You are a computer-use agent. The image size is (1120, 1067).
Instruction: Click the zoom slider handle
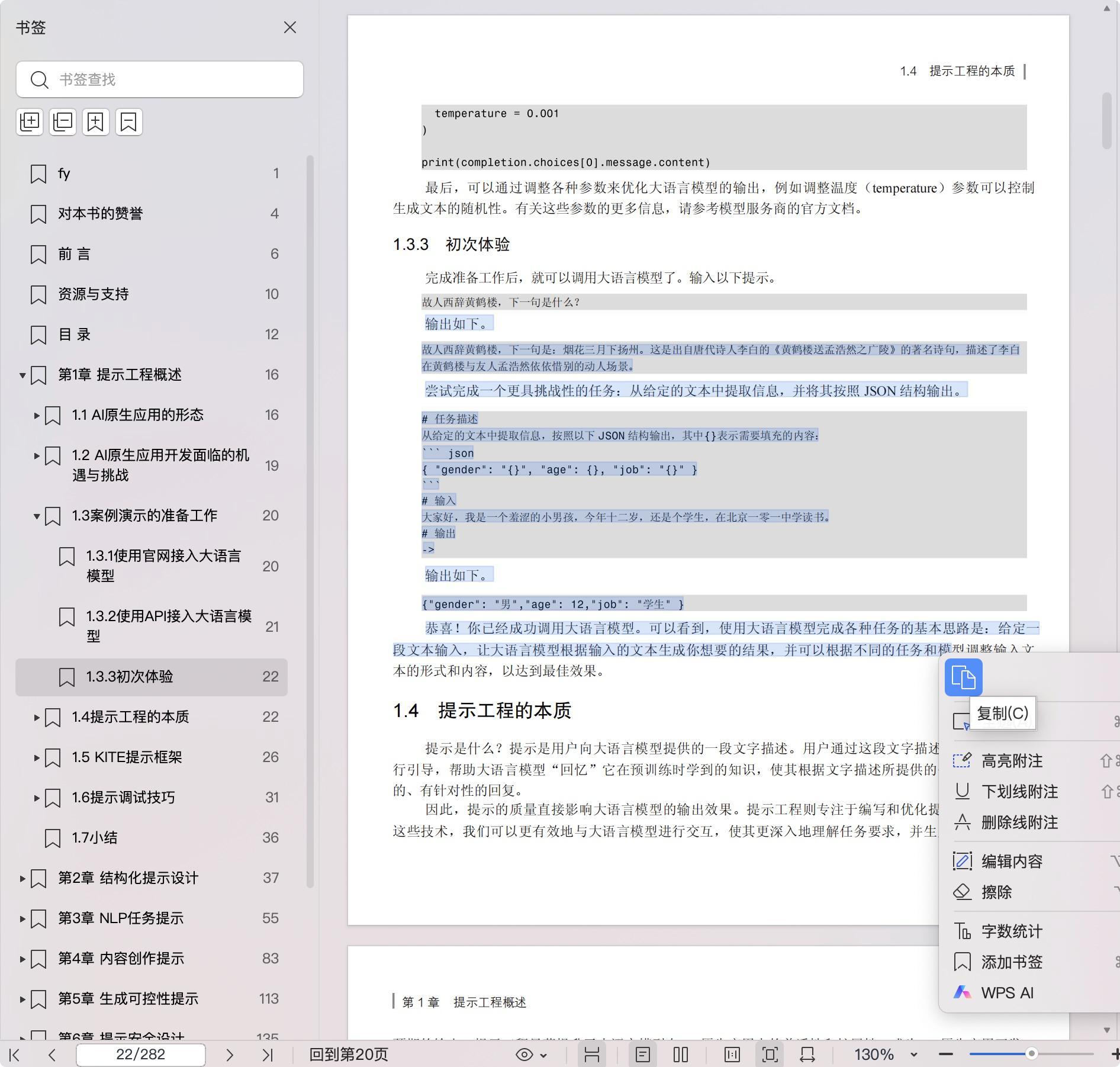(1031, 1054)
